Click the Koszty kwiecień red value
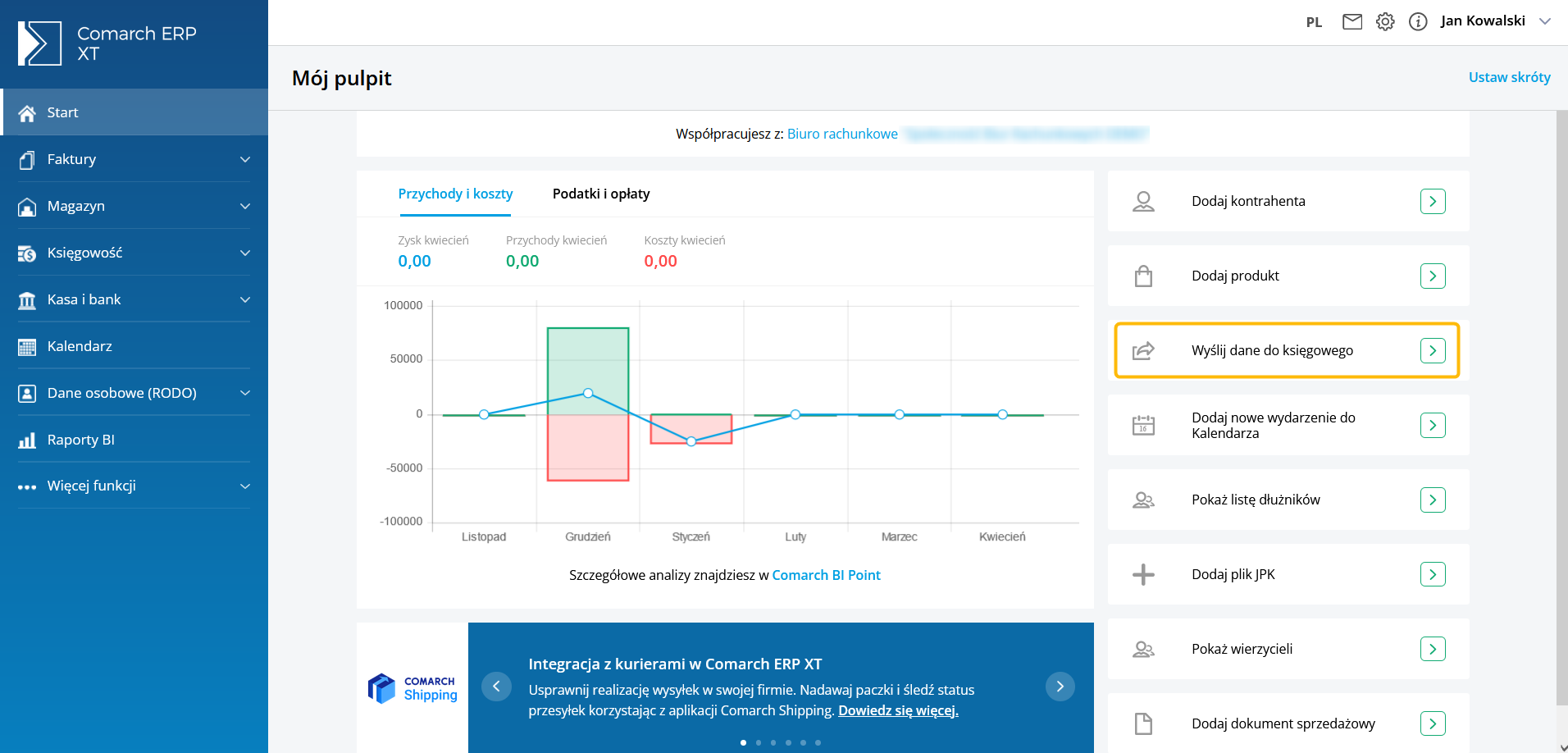1568x753 pixels. [660, 261]
